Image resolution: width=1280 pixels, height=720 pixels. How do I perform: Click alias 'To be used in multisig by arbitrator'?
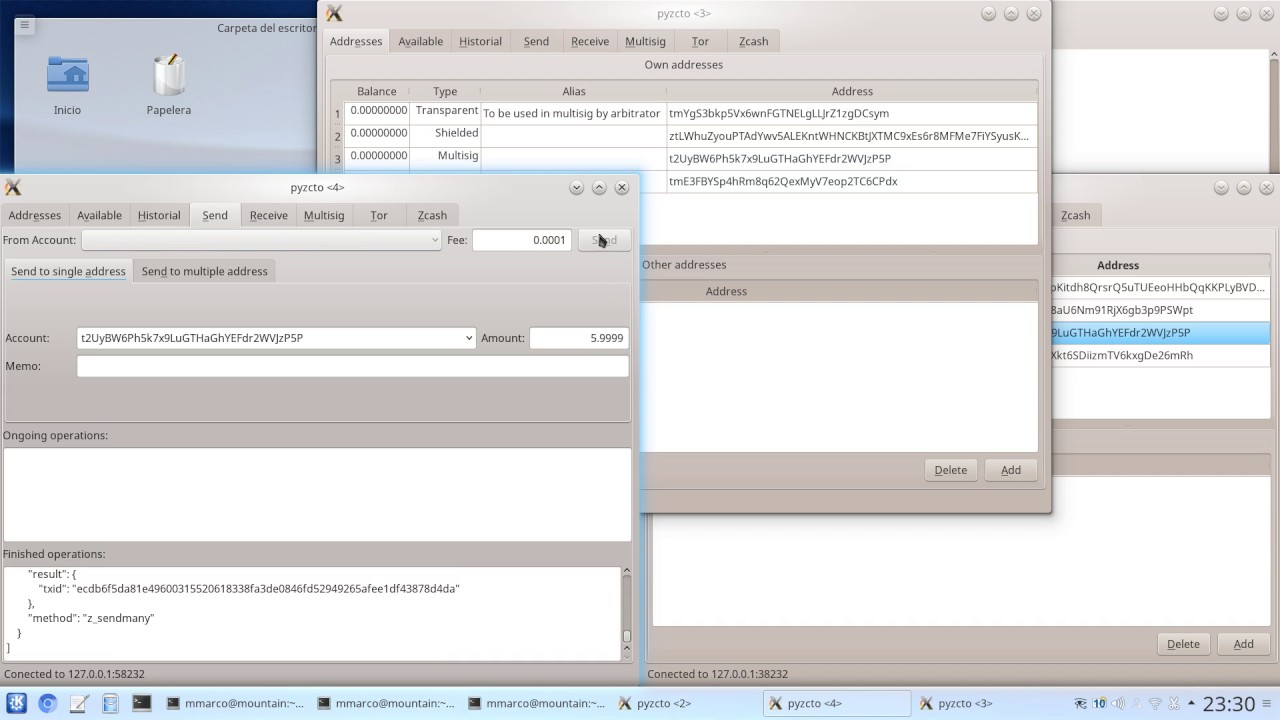point(573,113)
